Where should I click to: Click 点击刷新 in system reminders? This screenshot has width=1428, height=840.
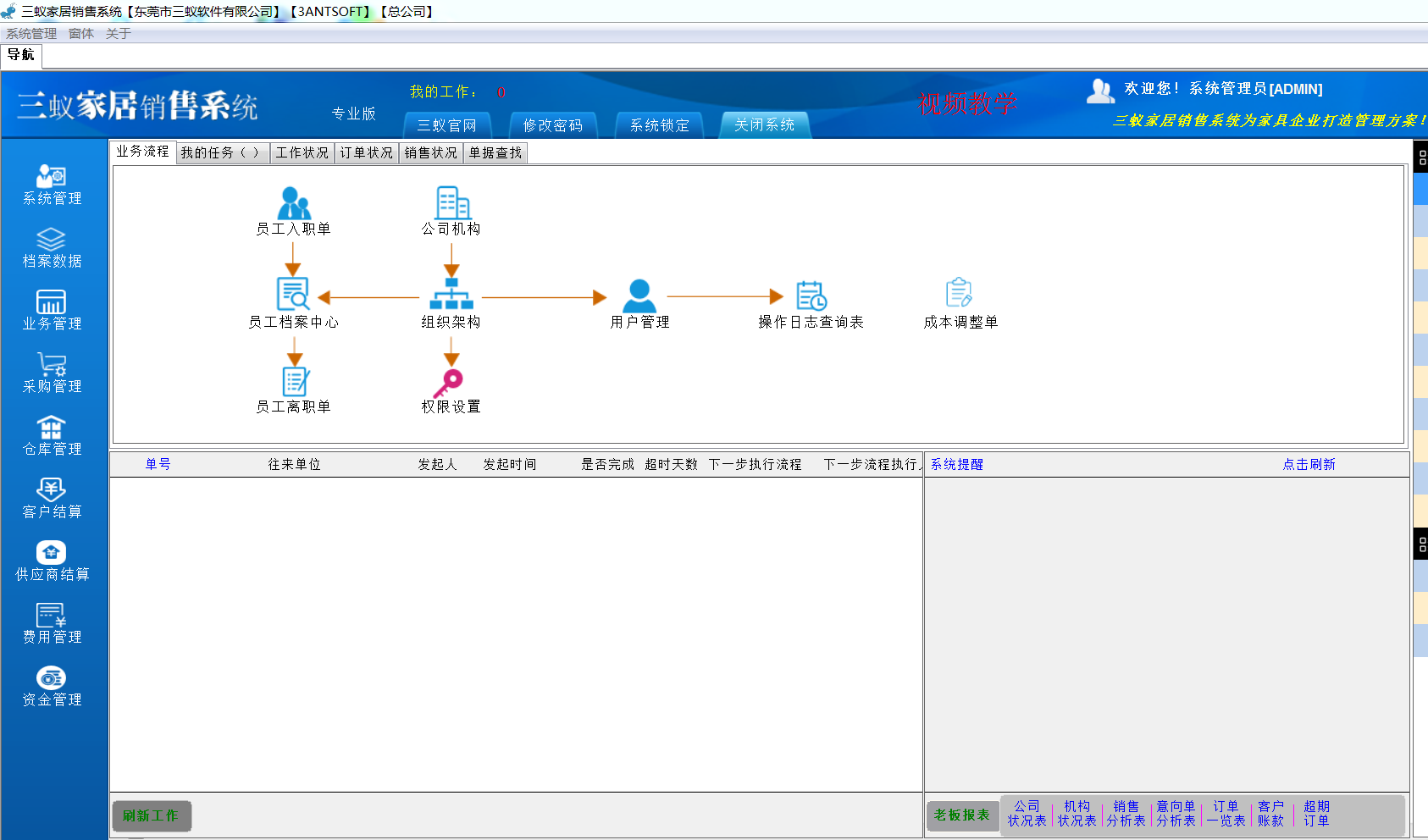1309,464
